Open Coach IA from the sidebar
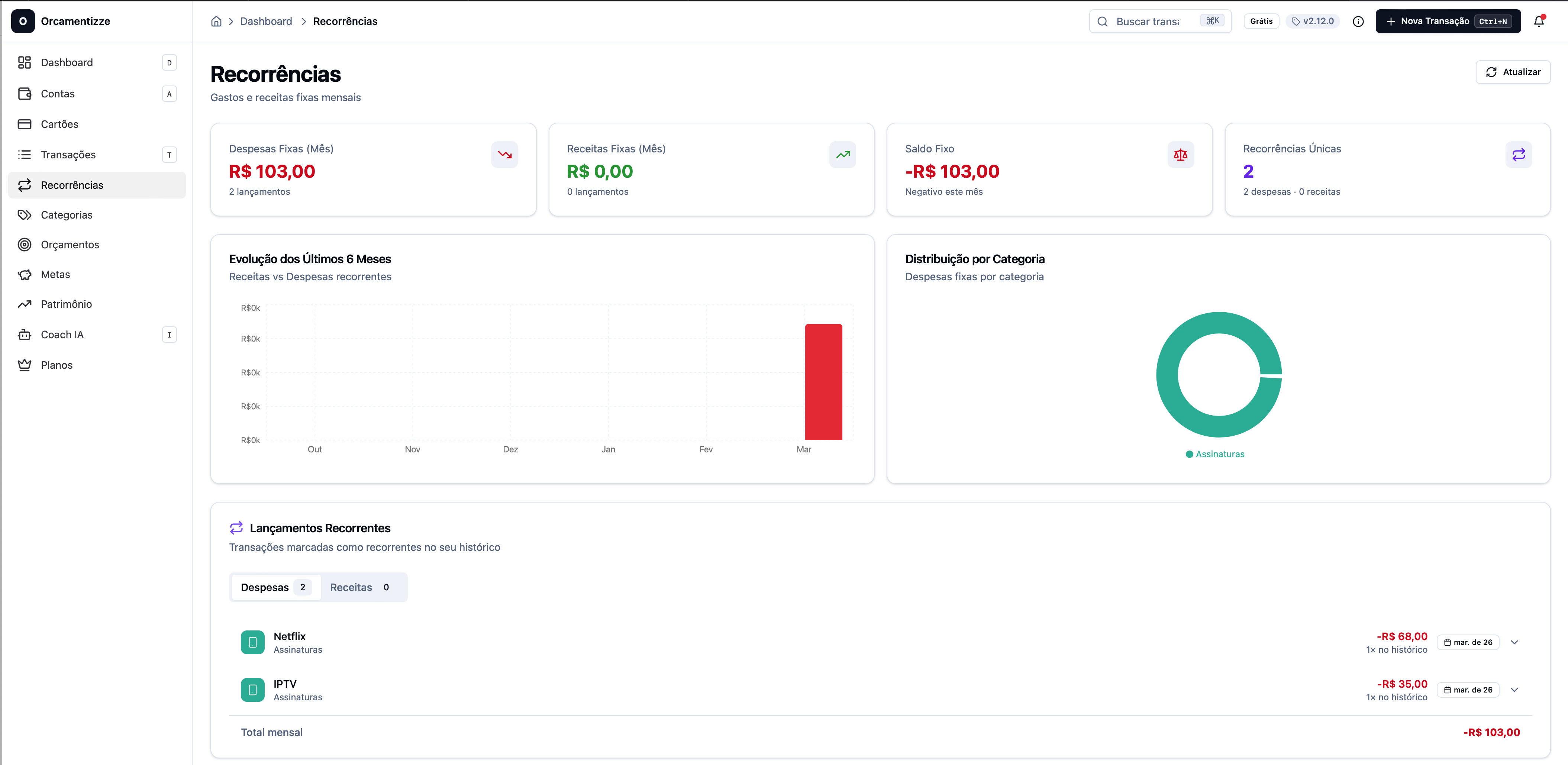Viewport: 1568px width, 765px height. click(x=62, y=335)
